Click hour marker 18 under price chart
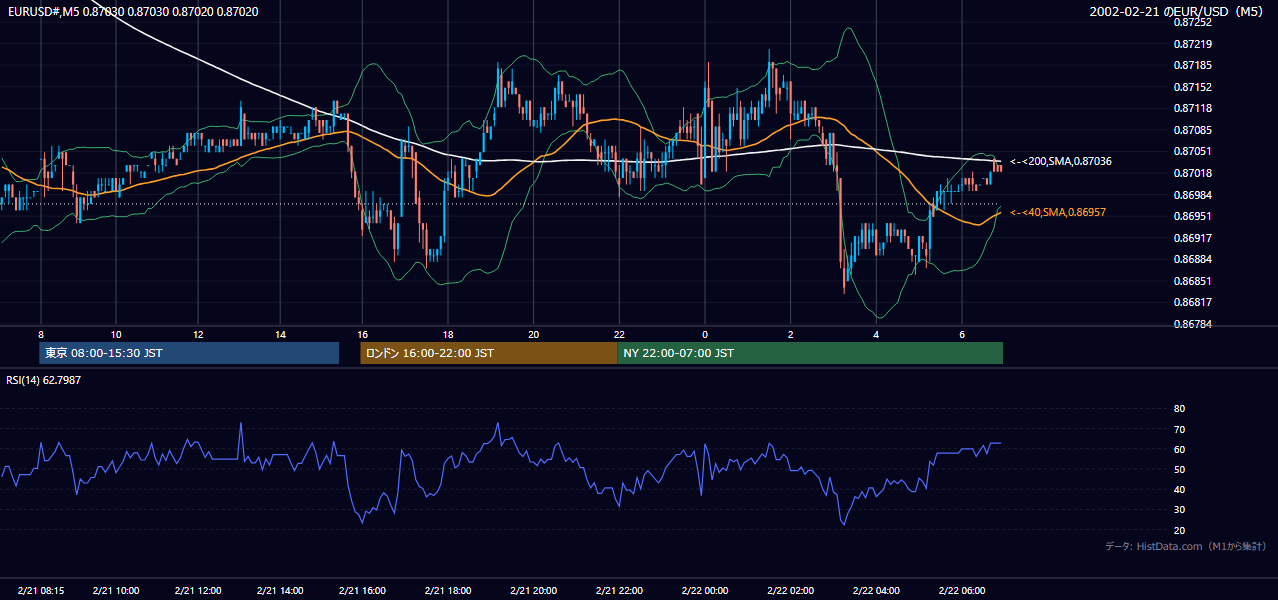This screenshot has width=1278, height=600. coord(448,334)
